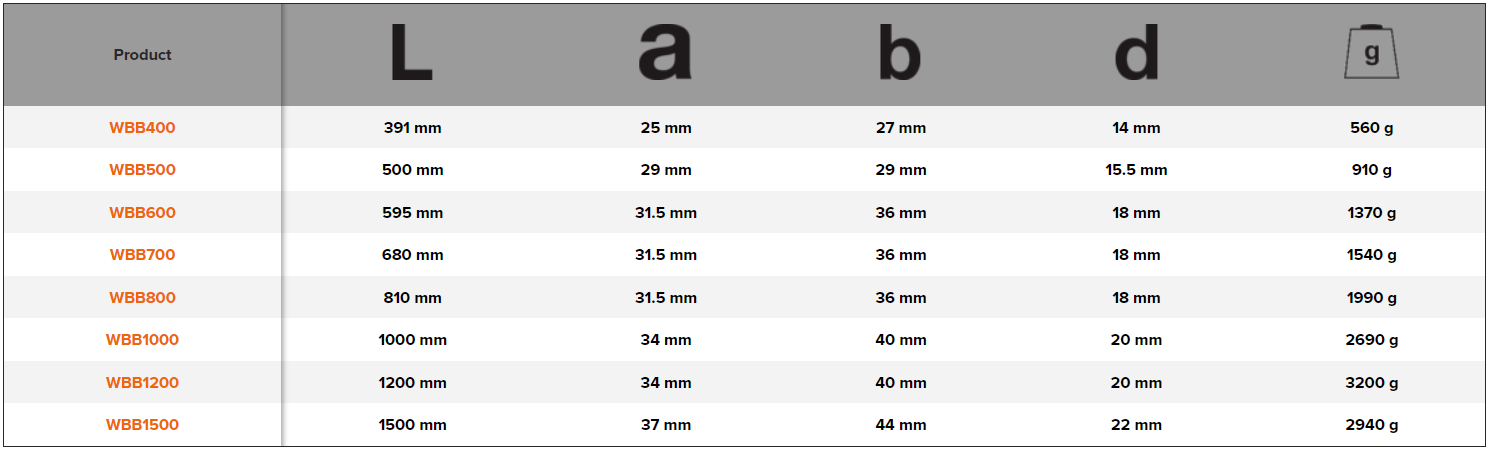Open the WBB700 product page
Screen dimensions: 1489x450
point(142,255)
